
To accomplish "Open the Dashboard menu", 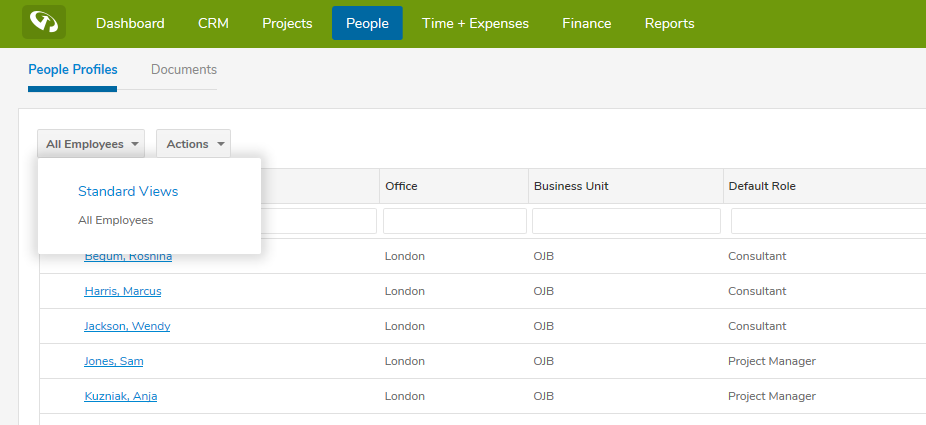I will pyautogui.click(x=130, y=23).
